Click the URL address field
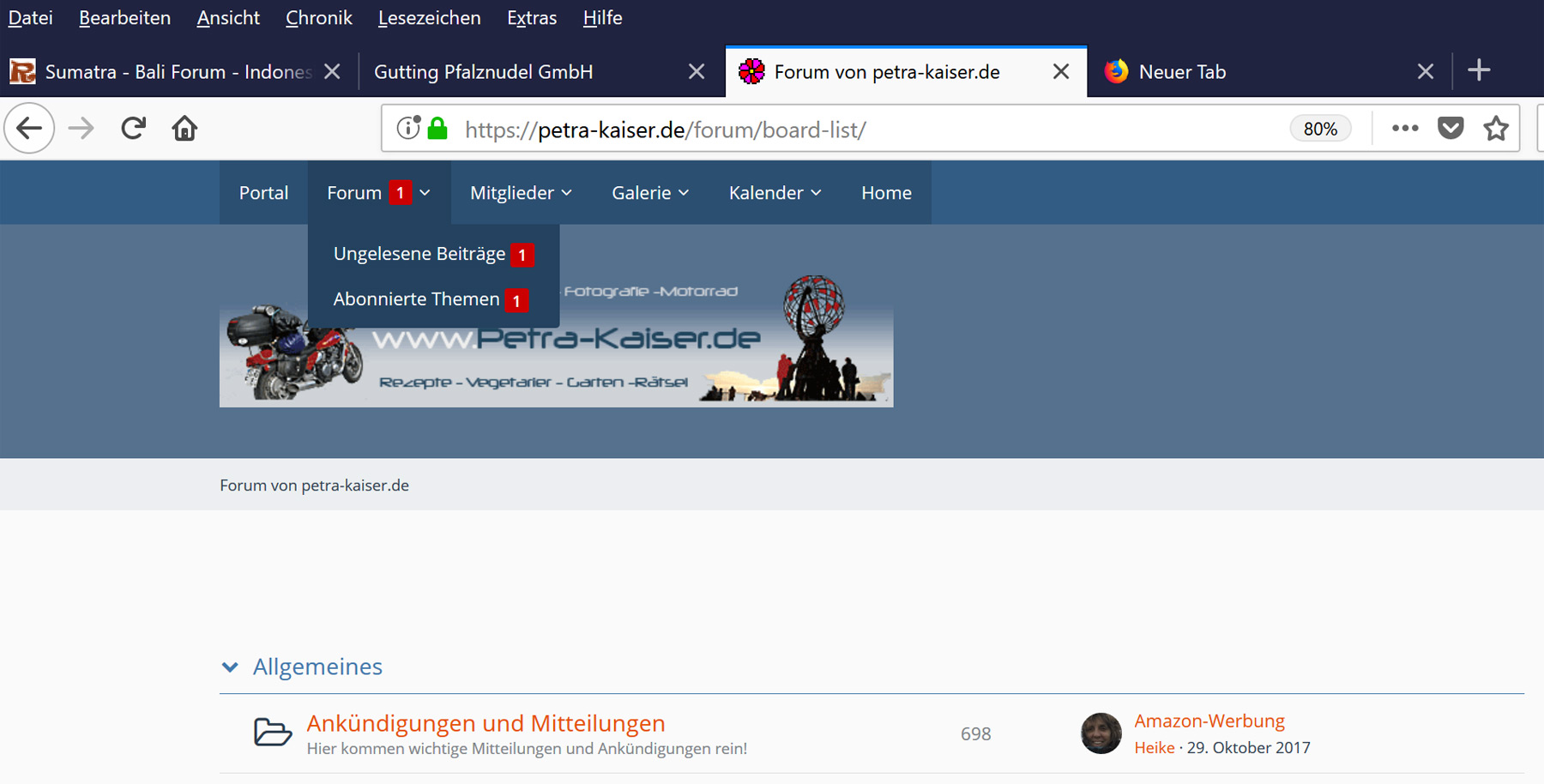The height and width of the screenshot is (784, 1544). [858, 130]
